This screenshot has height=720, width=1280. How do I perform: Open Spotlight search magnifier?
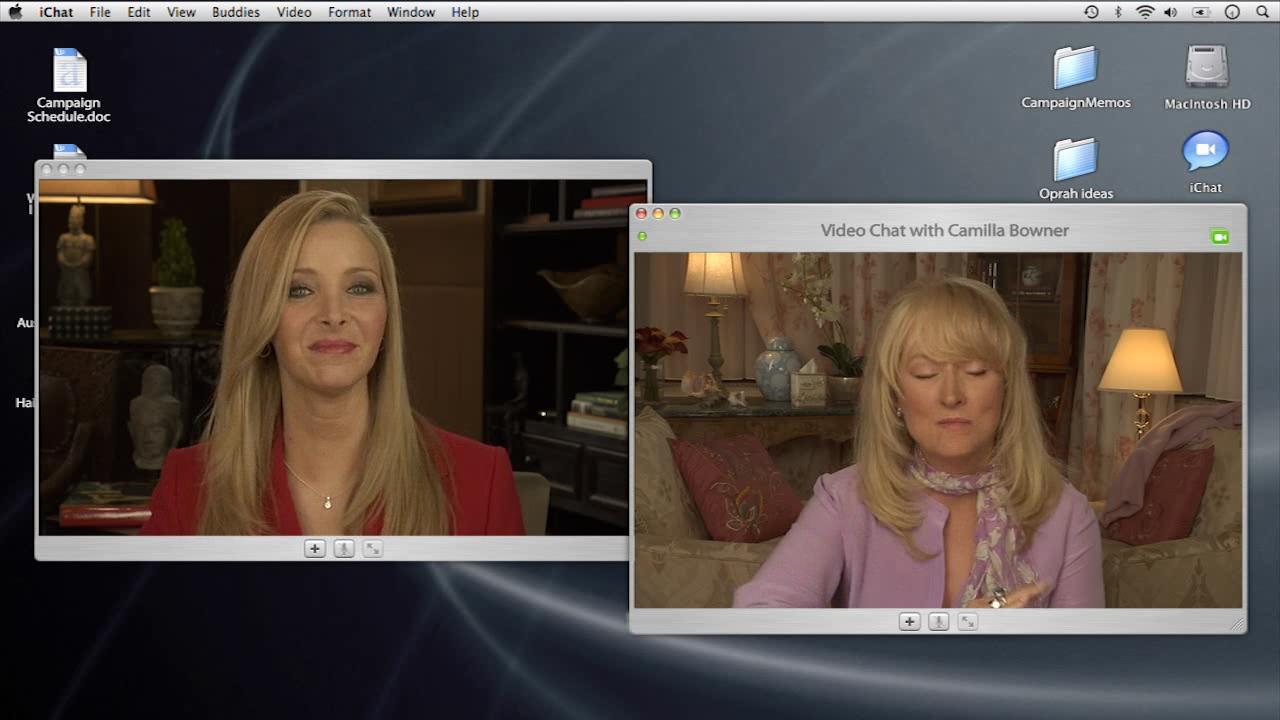tap(1262, 12)
